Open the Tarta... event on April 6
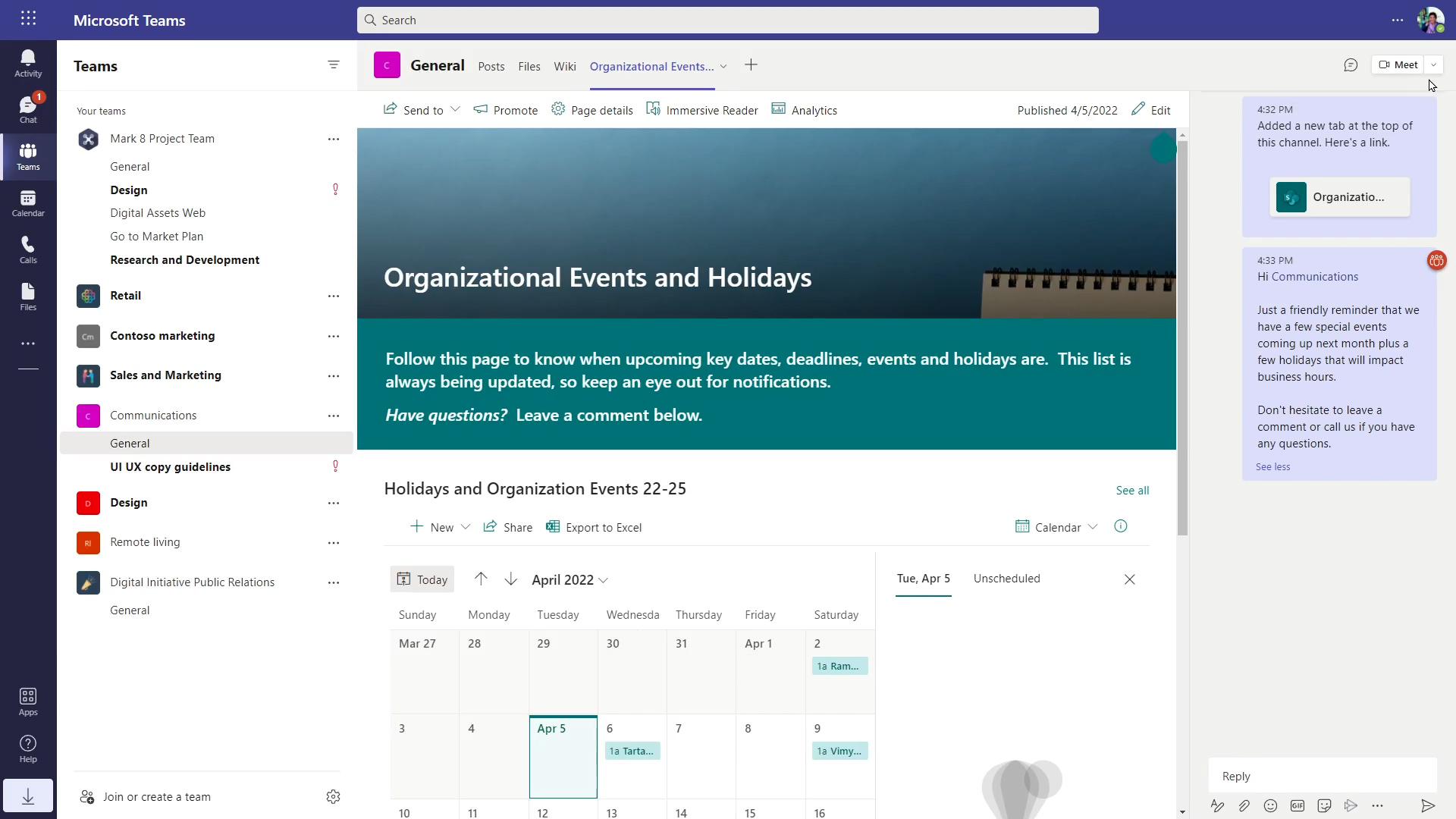This screenshot has width=1456, height=819. (632, 752)
